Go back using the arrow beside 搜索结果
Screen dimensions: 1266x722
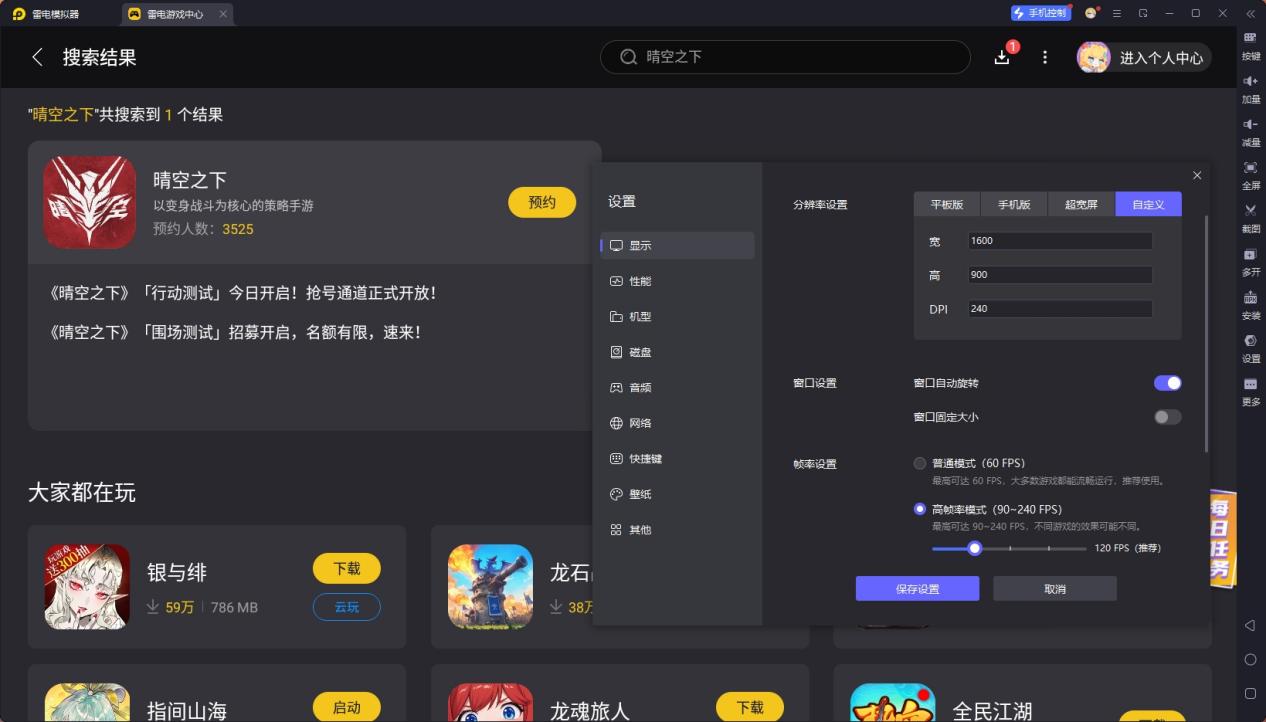37,57
